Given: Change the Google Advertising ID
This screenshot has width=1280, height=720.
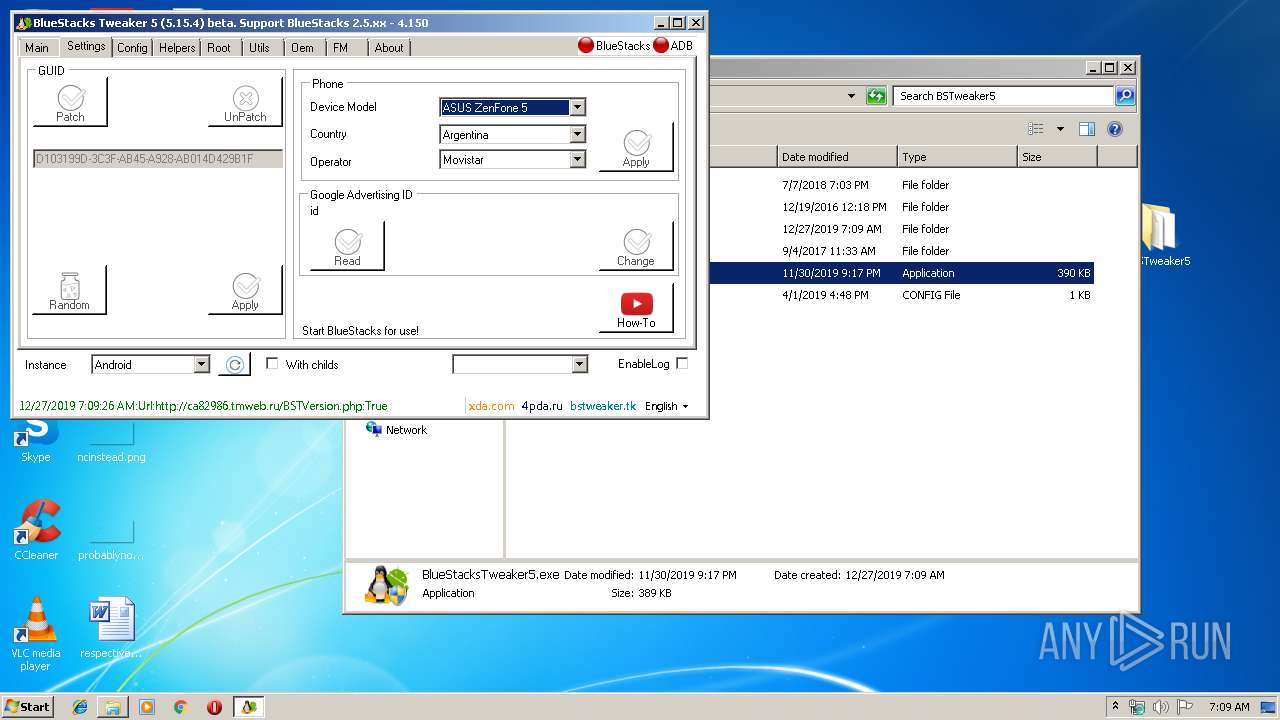Looking at the screenshot, I should (636, 246).
